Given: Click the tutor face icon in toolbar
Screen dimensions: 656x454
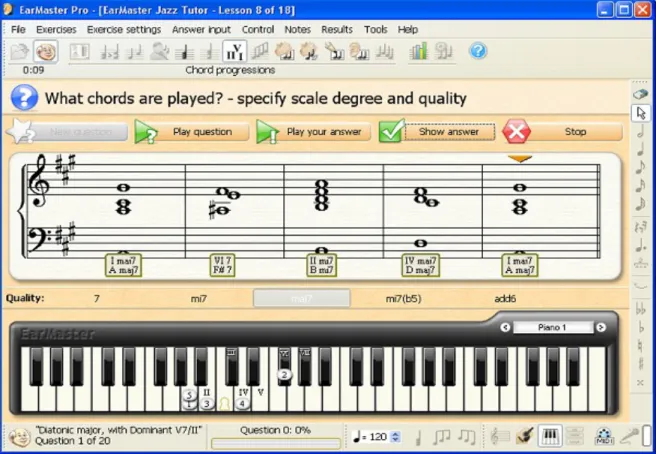Looking at the screenshot, I should (45, 51).
